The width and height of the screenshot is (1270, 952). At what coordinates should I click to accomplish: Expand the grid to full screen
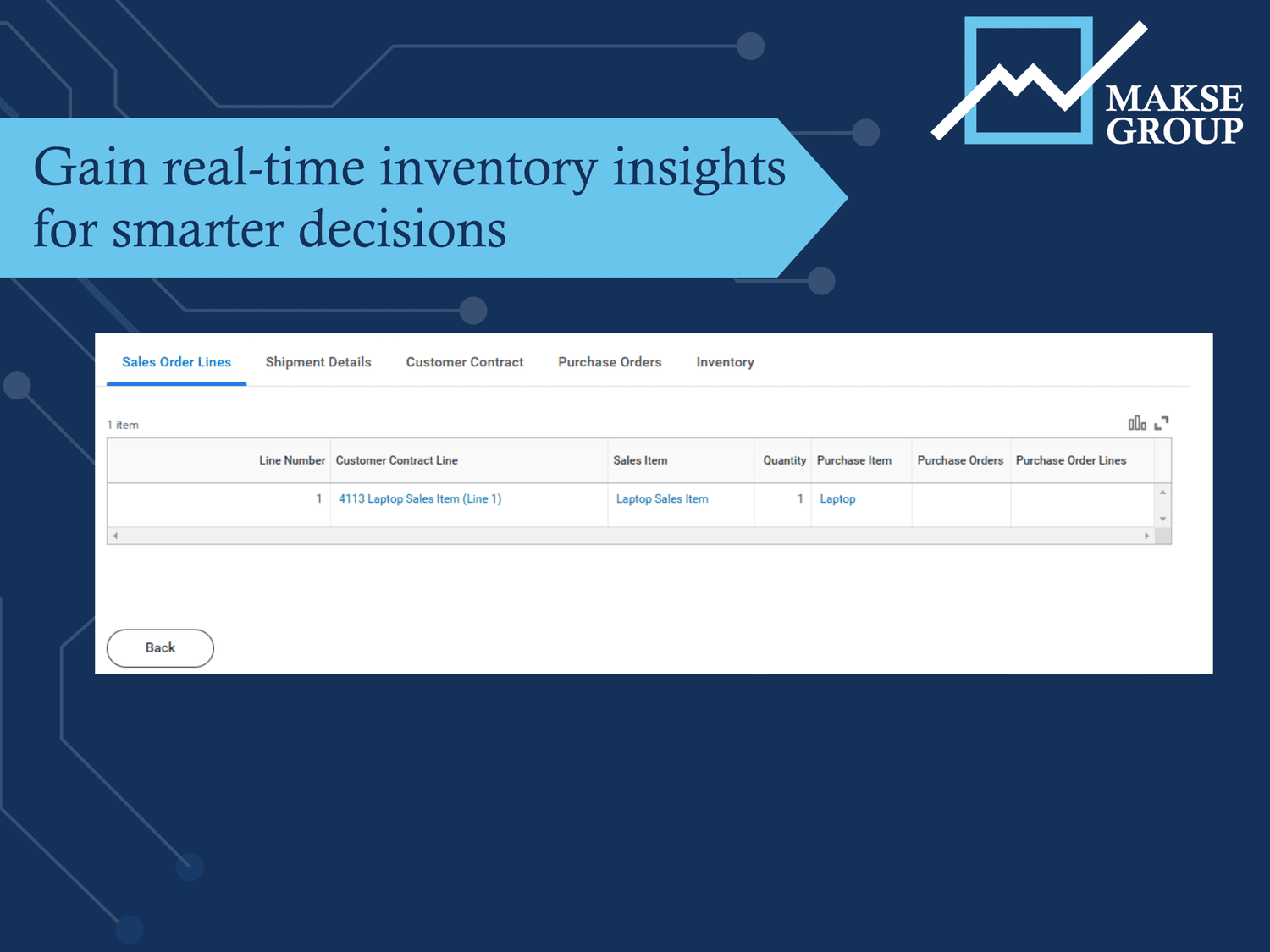(1162, 422)
